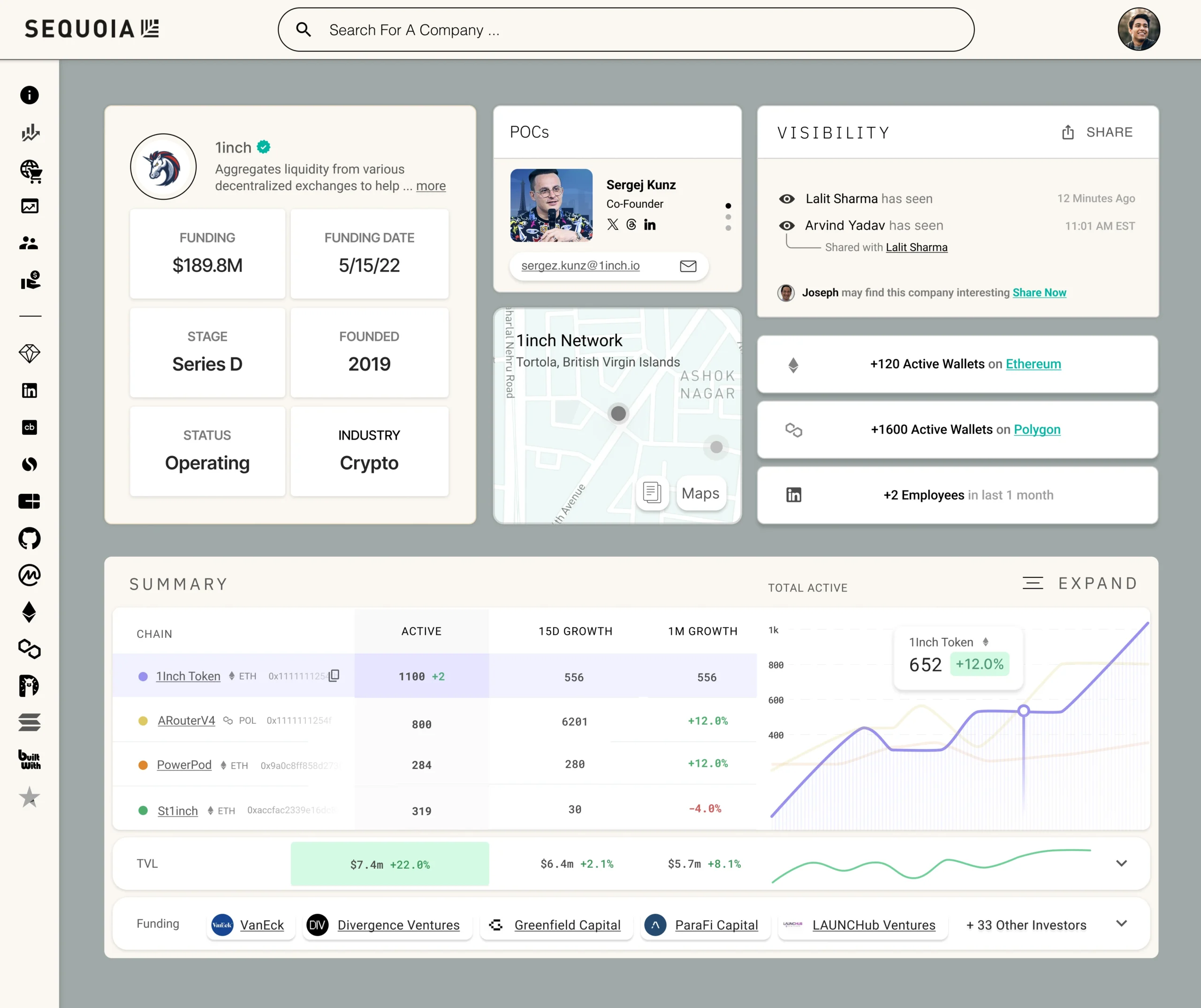Select the Polygon chain sidebar icon
Viewport: 1201px width, 1008px height.
click(29, 648)
